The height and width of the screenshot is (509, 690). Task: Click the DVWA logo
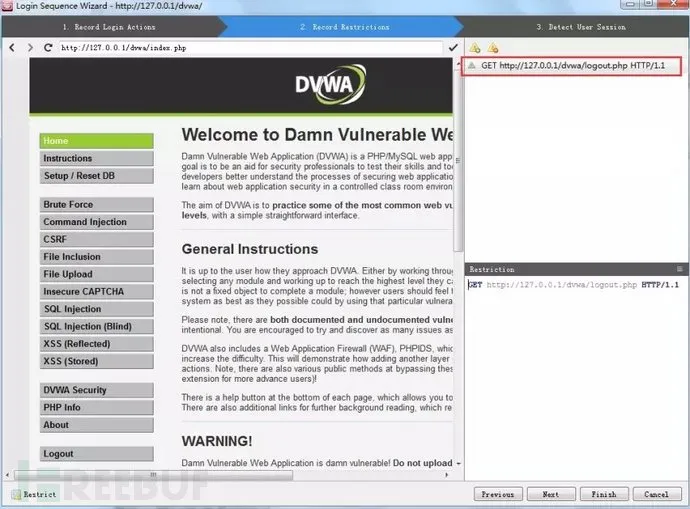(330, 84)
